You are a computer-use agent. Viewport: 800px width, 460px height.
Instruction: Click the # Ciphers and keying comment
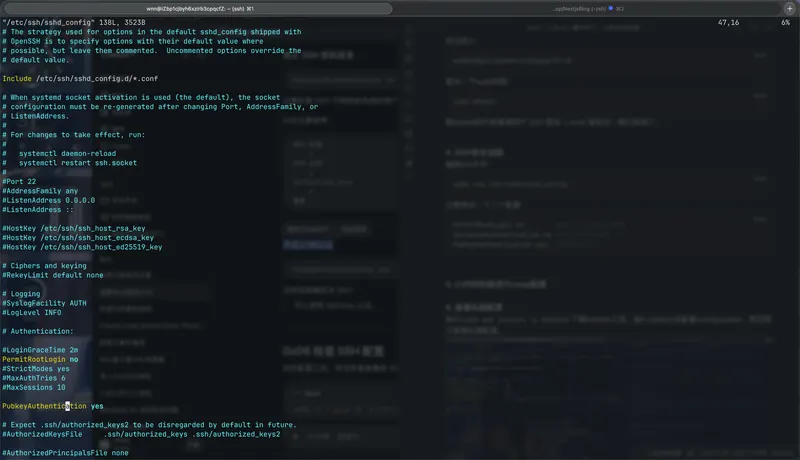click(44, 266)
